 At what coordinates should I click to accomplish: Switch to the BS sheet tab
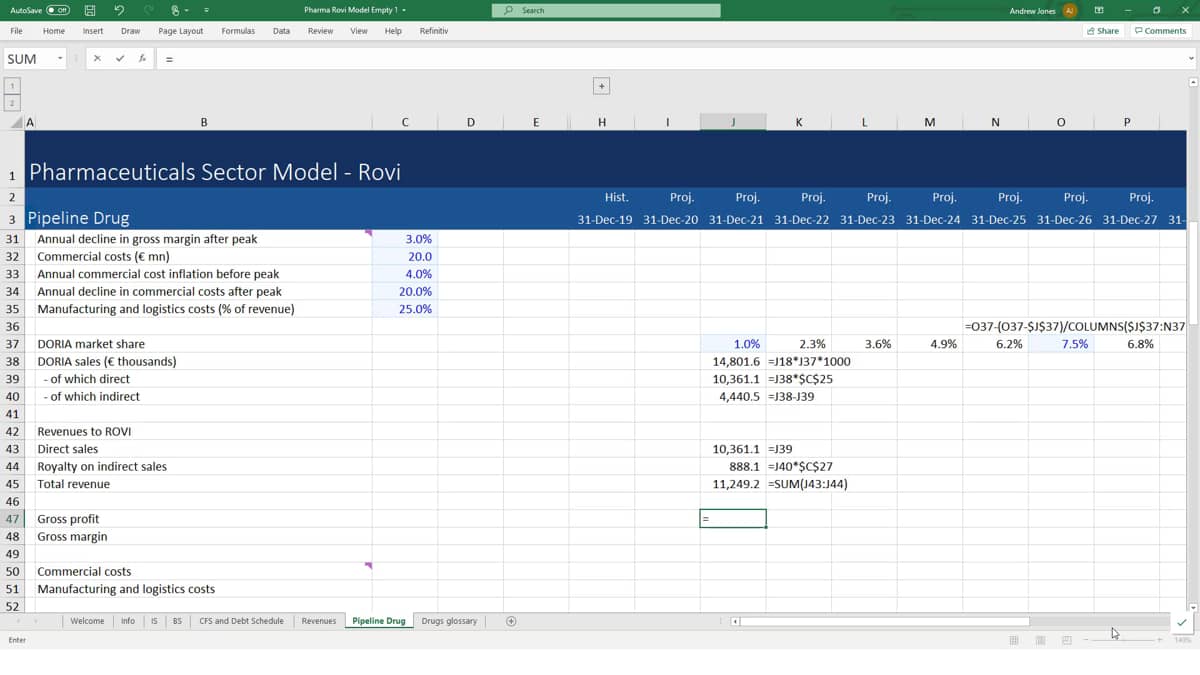[177, 621]
